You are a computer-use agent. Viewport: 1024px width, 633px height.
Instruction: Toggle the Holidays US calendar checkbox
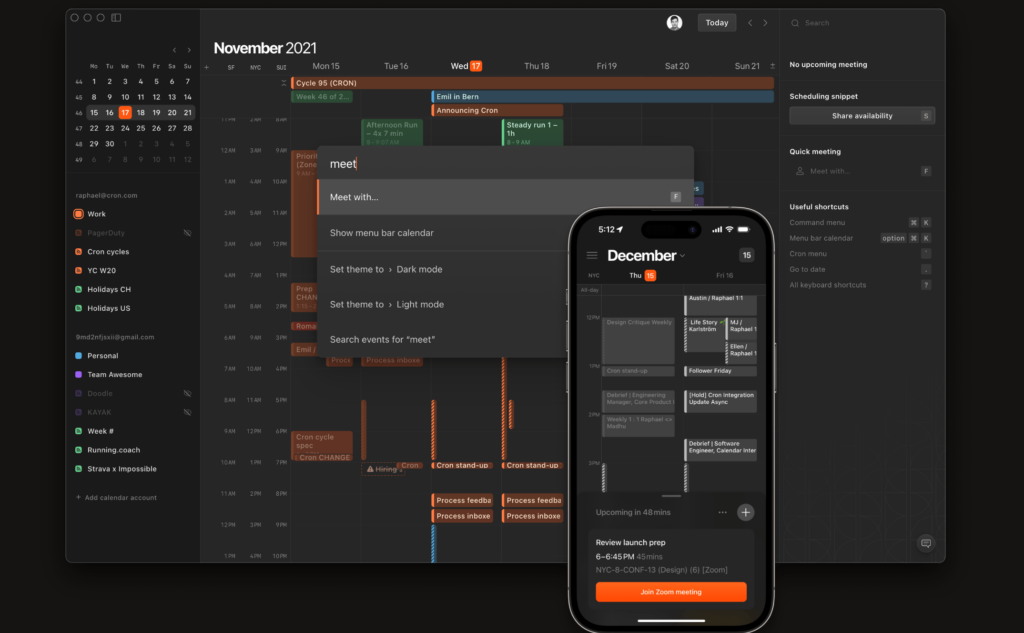(x=78, y=308)
